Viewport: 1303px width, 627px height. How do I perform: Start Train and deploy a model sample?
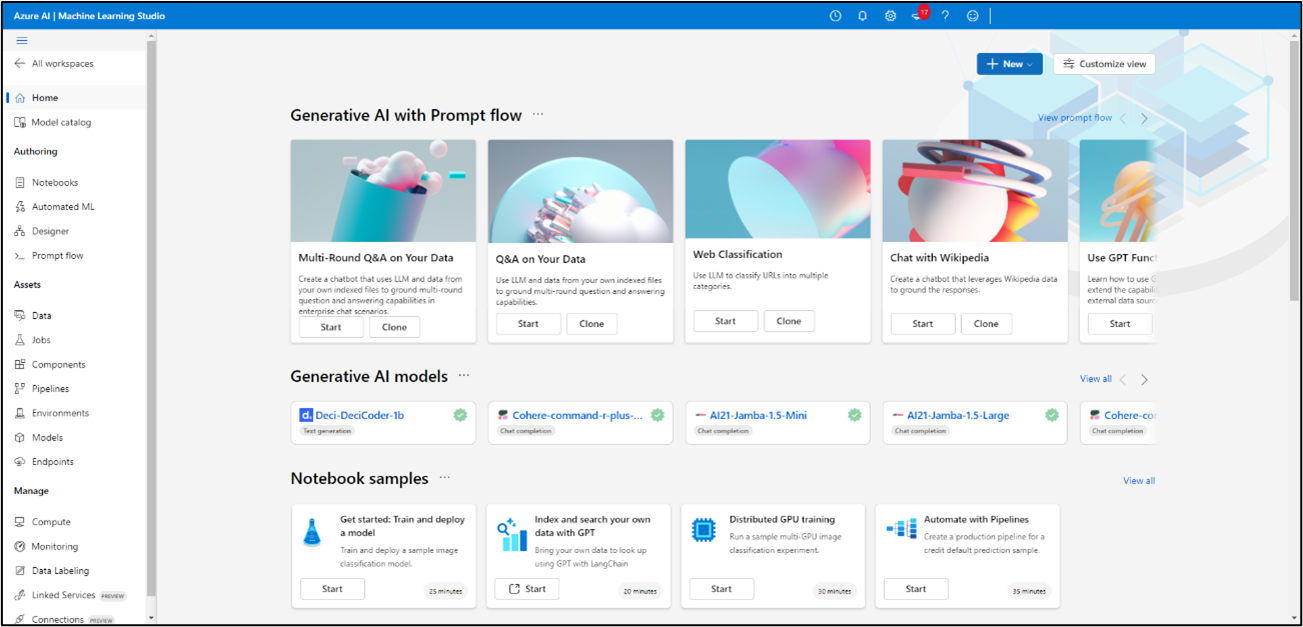coord(332,589)
